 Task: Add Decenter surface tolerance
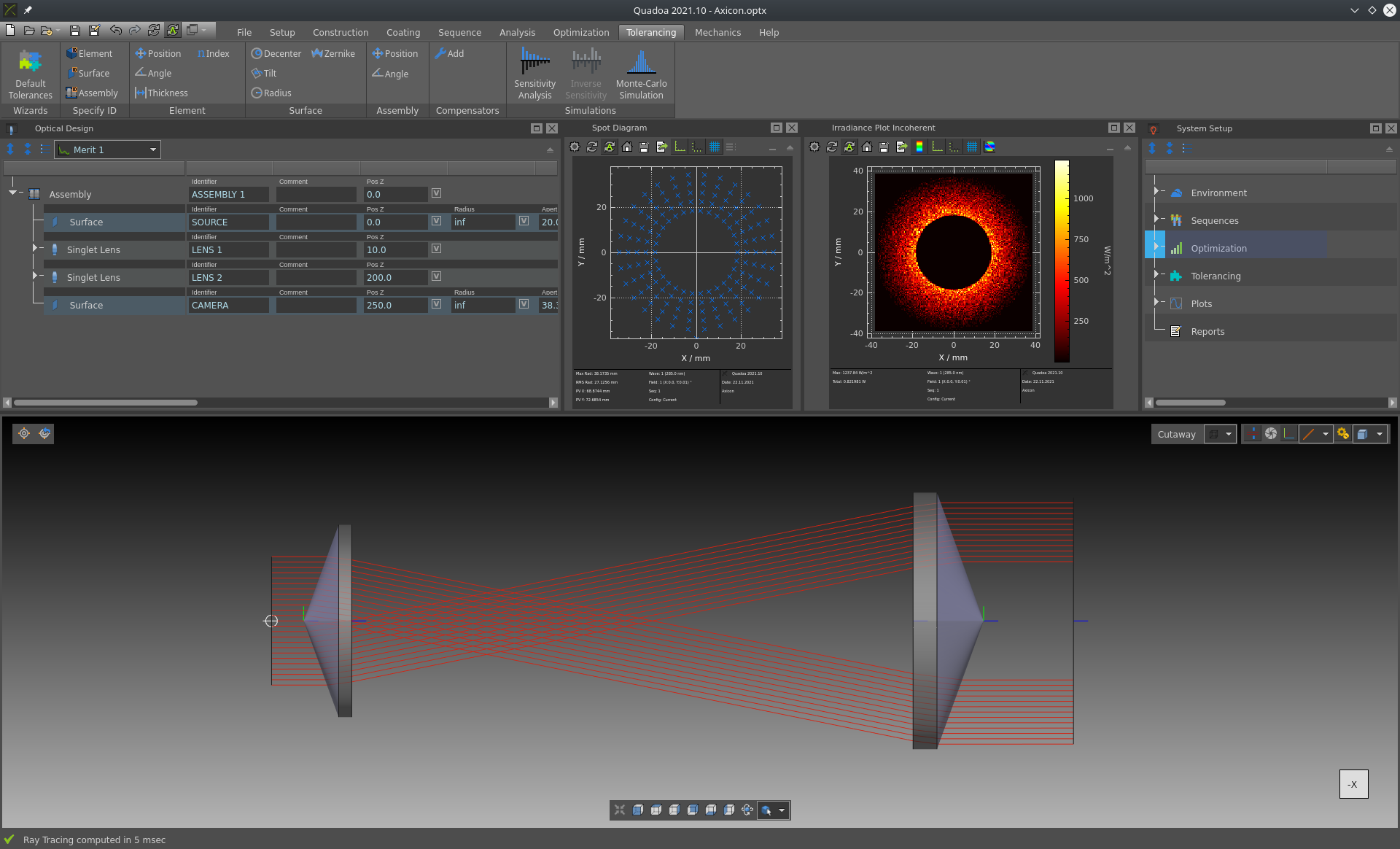point(276,54)
